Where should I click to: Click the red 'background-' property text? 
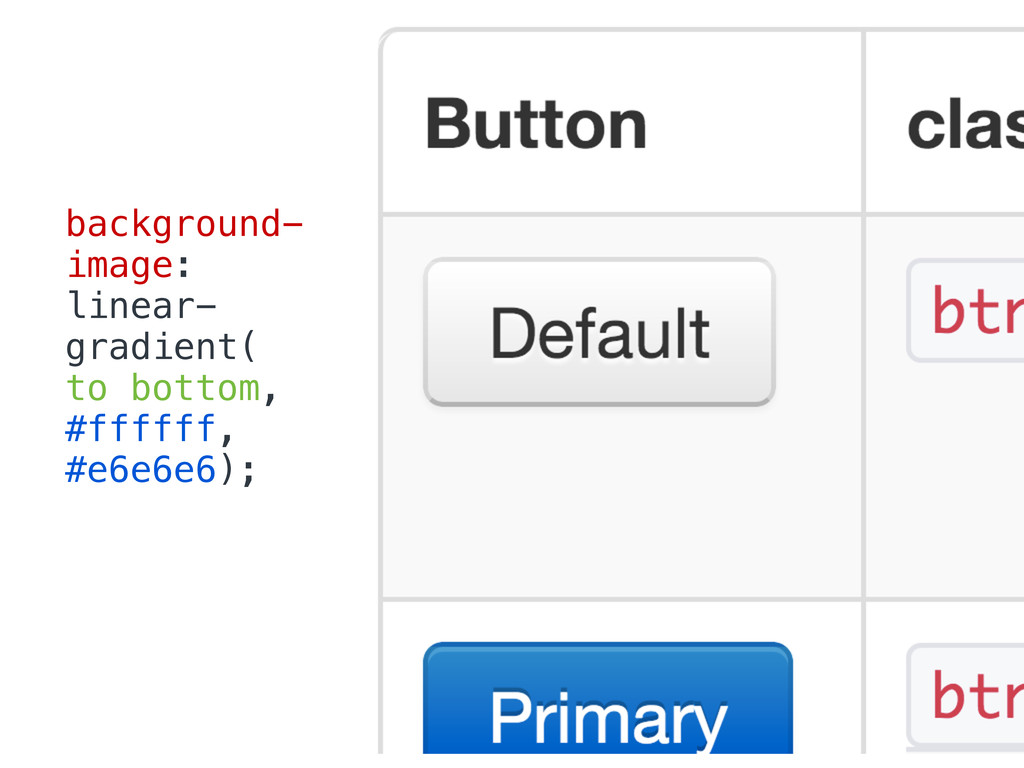[184, 224]
